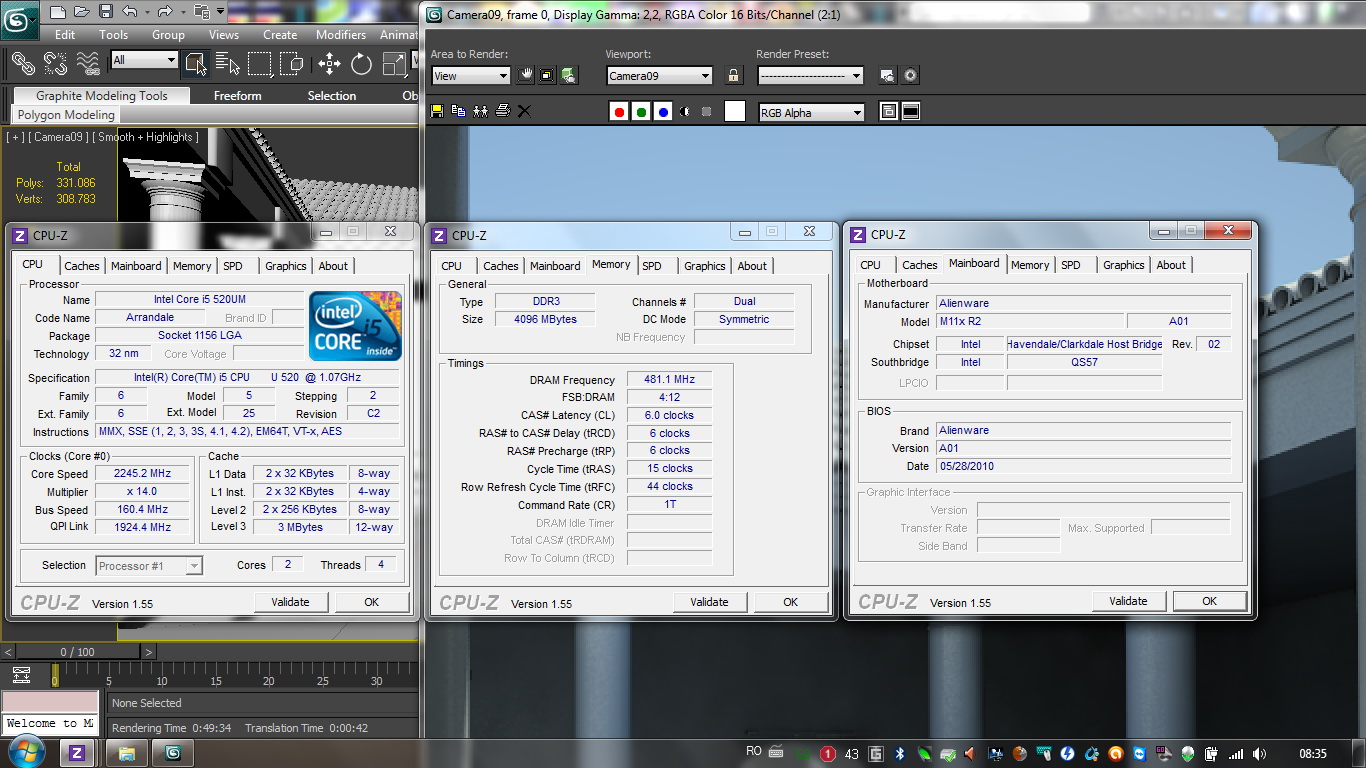Toggle the Red channel button

pos(619,112)
